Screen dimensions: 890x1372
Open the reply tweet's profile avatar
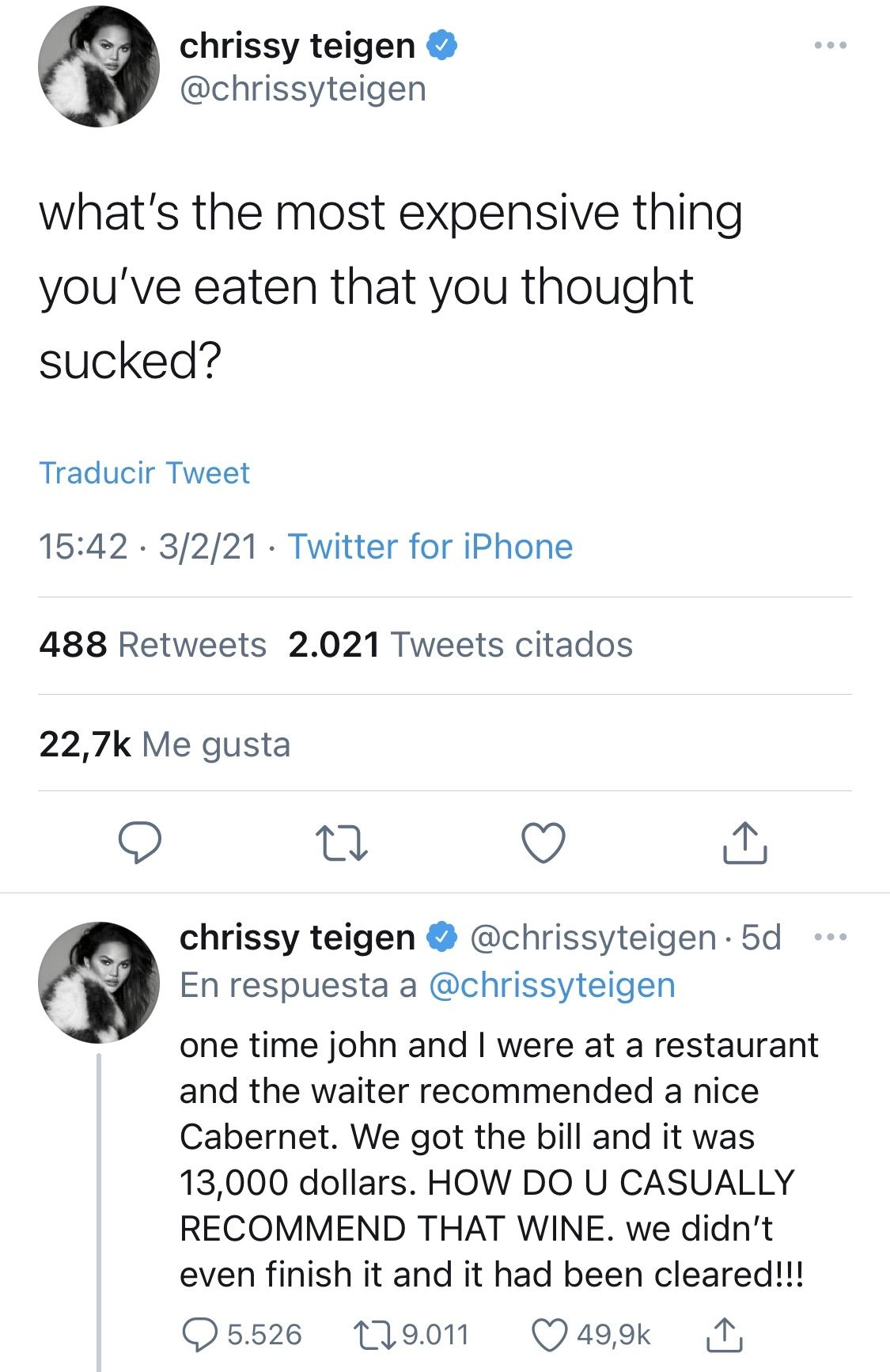pyautogui.click(x=99, y=981)
